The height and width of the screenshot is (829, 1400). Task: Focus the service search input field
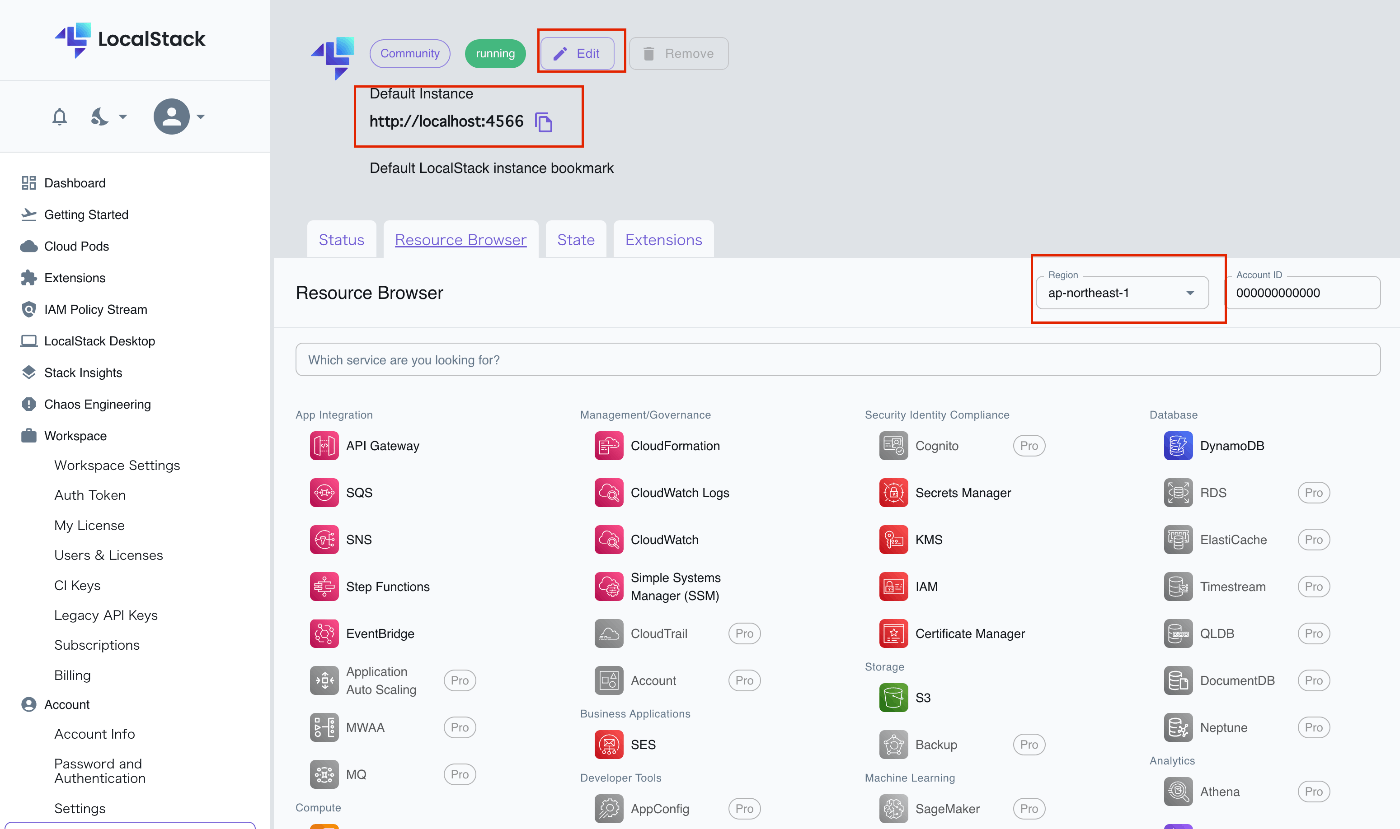coord(838,360)
